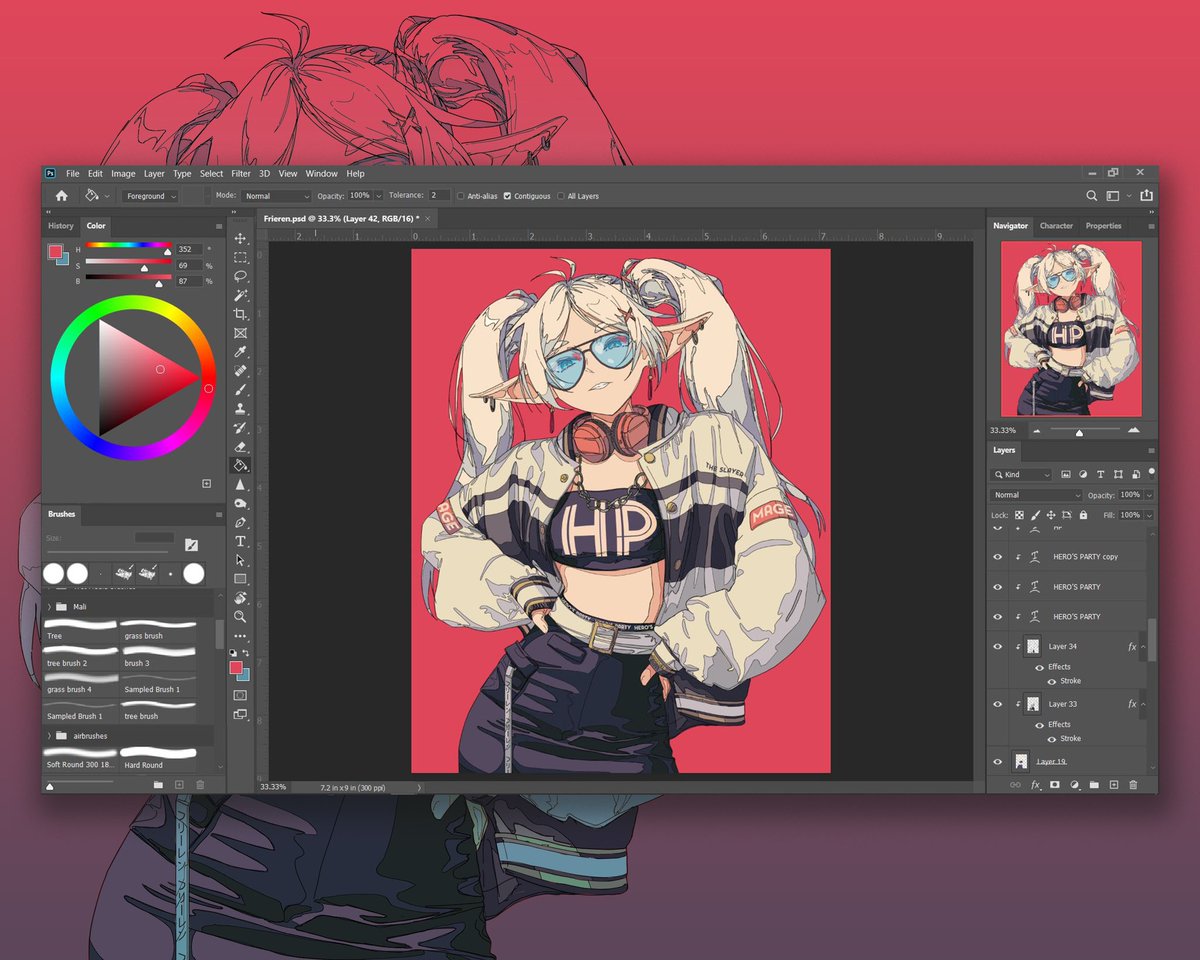Open the Image menu
Image resolution: width=1200 pixels, height=960 pixels.
123,174
